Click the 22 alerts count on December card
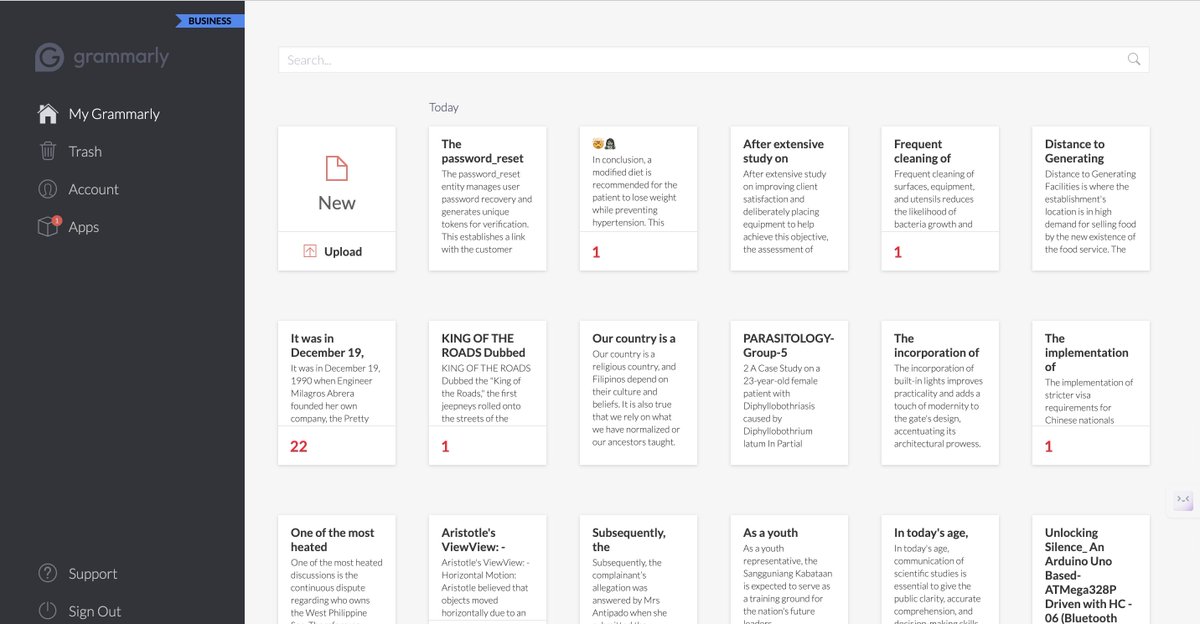Image resolution: width=1200 pixels, height=624 pixels. (x=299, y=446)
